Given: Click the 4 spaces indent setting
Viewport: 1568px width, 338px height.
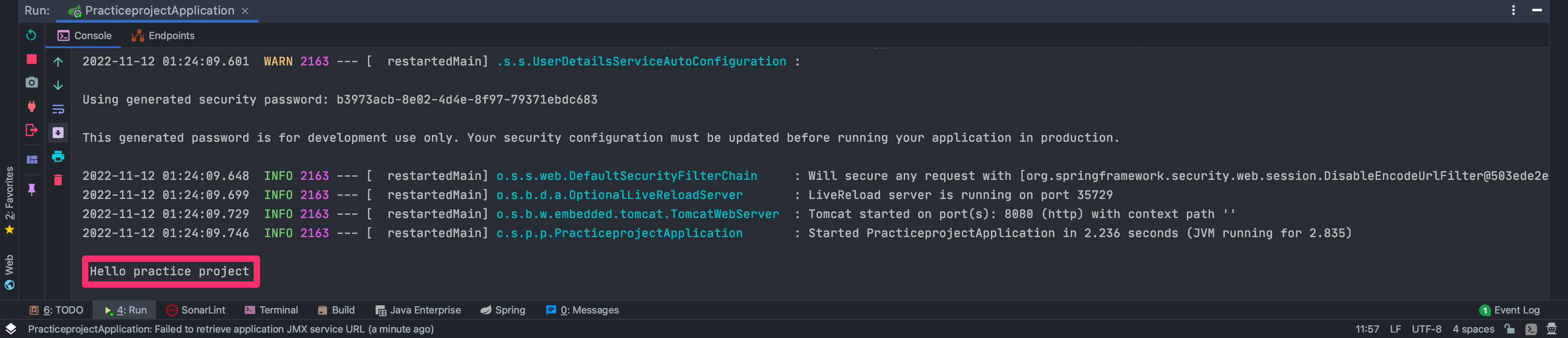Looking at the screenshot, I should pos(1473,329).
